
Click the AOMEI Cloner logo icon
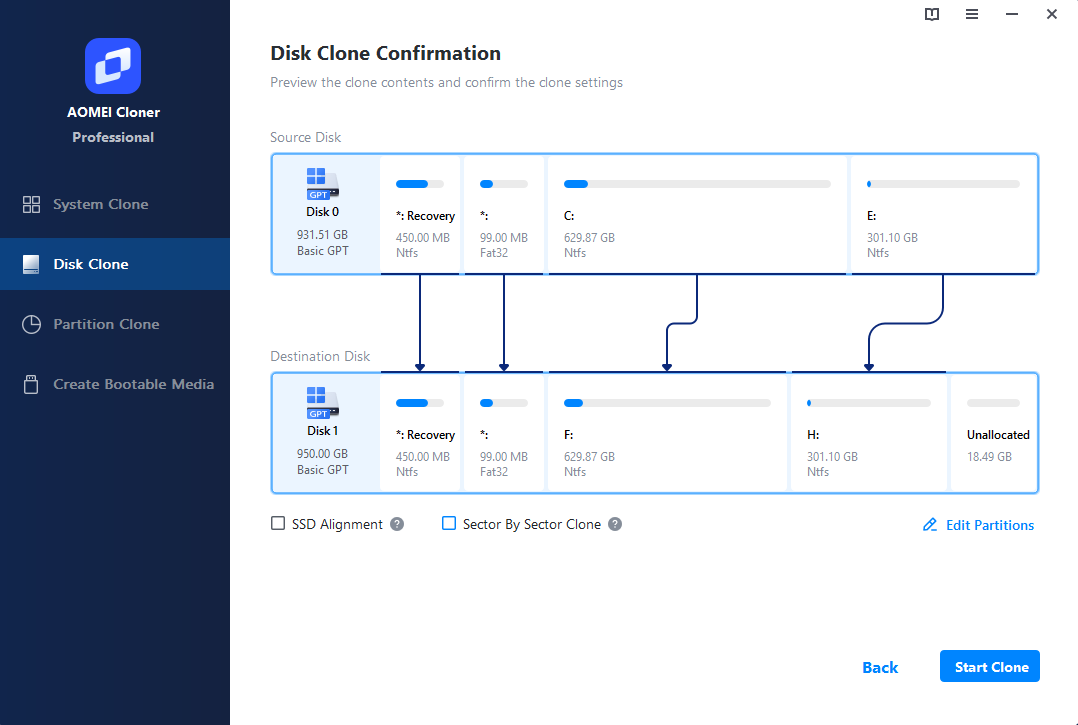[113, 66]
